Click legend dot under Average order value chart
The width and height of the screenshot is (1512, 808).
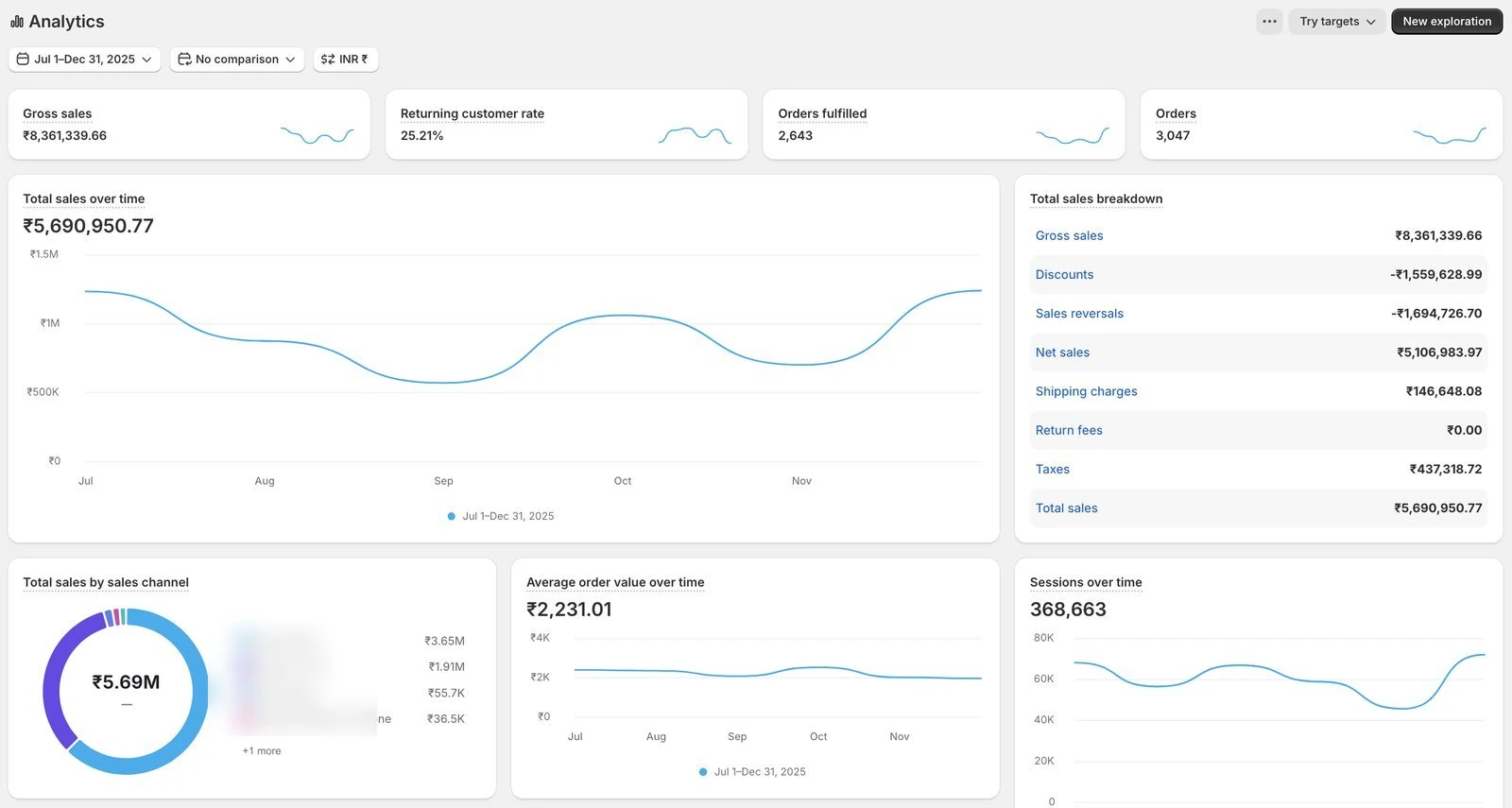click(703, 772)
